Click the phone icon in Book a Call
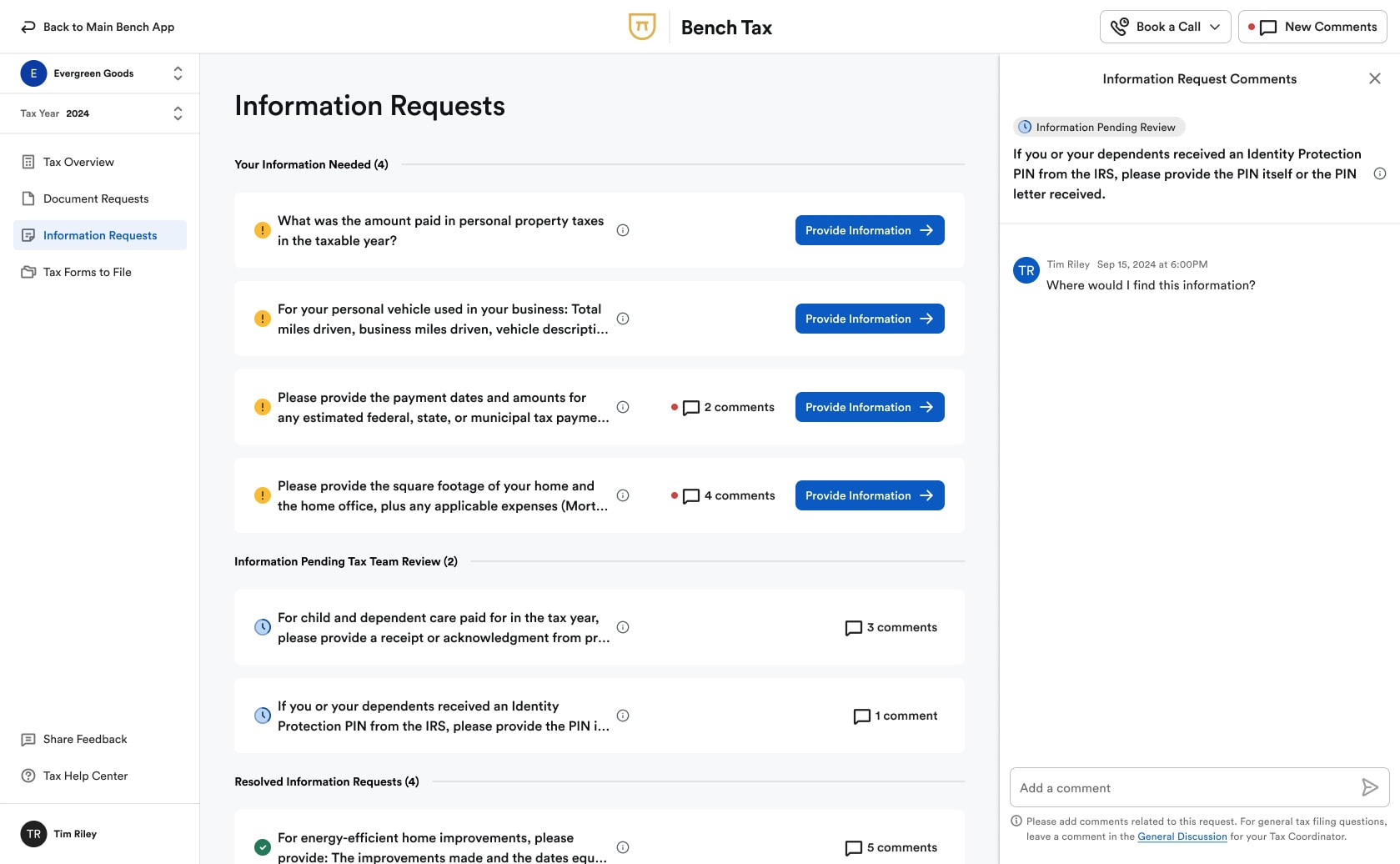 coord(1119,27)
